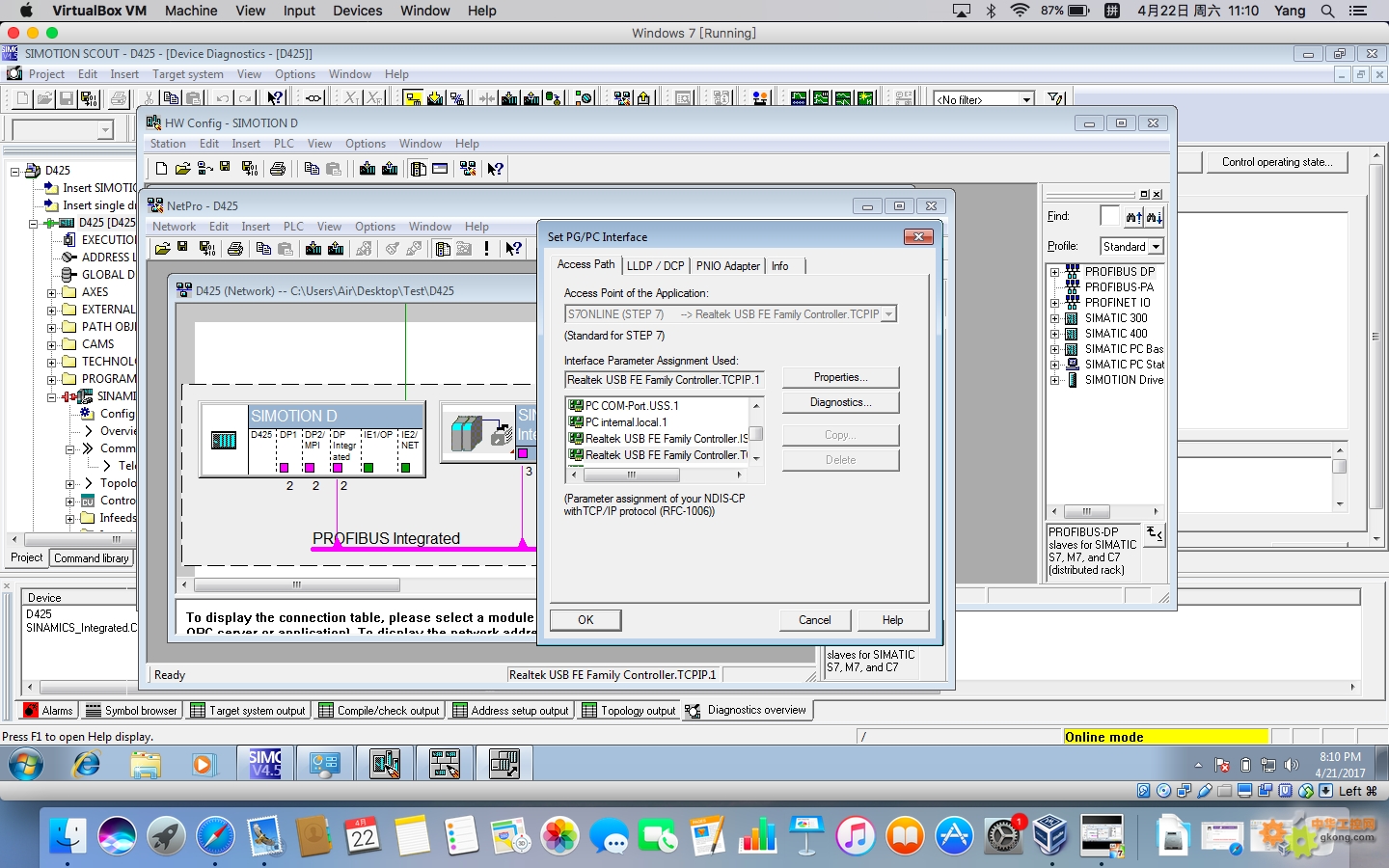Expand AXES folder in project tree

52,292
